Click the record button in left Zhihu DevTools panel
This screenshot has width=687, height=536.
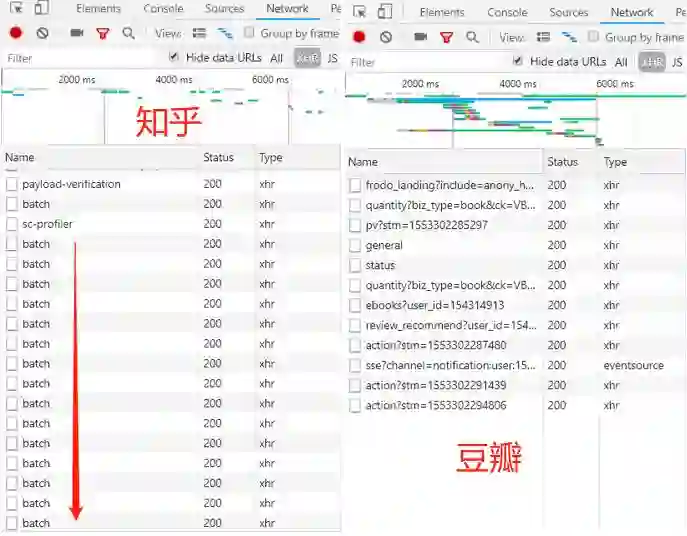[16, 33]
